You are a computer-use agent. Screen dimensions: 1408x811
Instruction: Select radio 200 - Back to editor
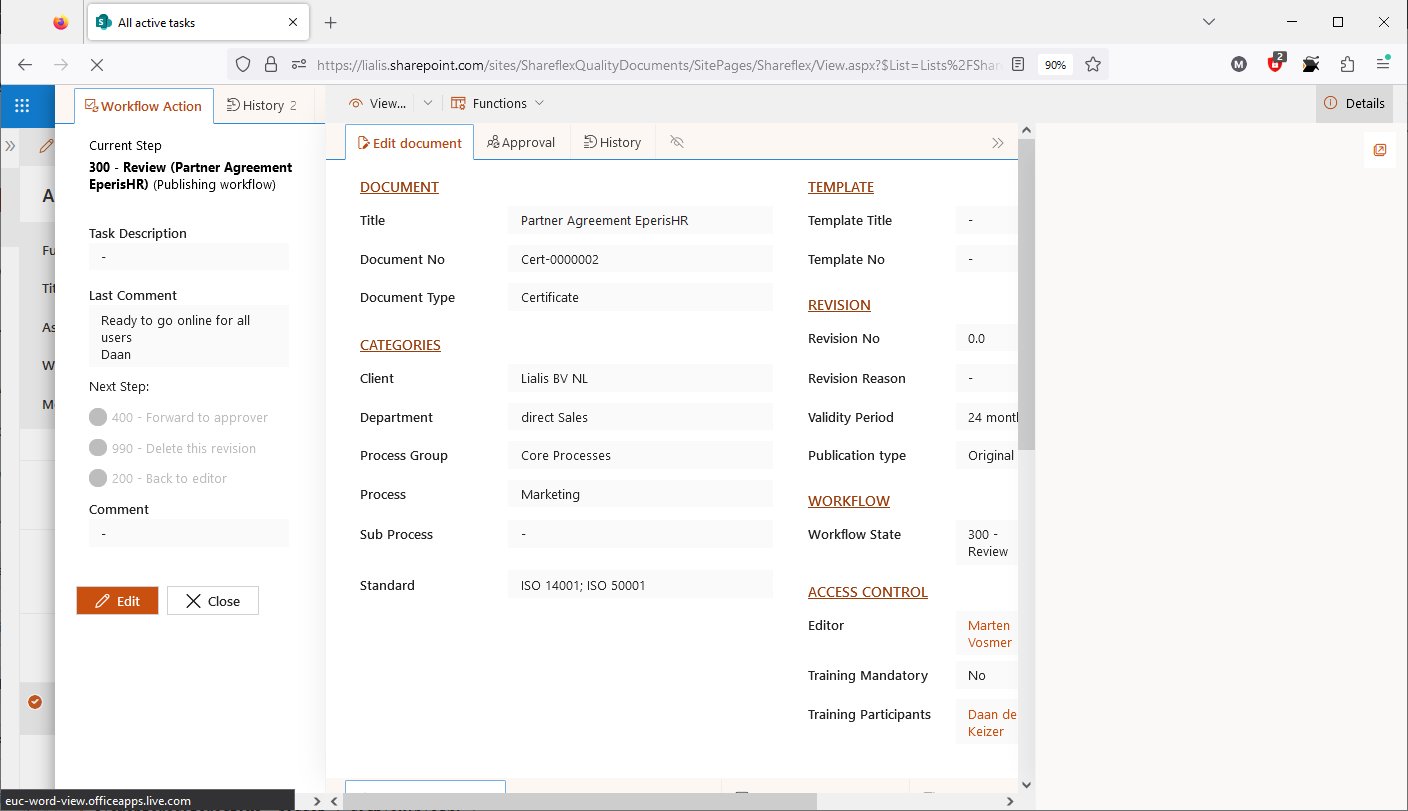(x=98, y=478)
